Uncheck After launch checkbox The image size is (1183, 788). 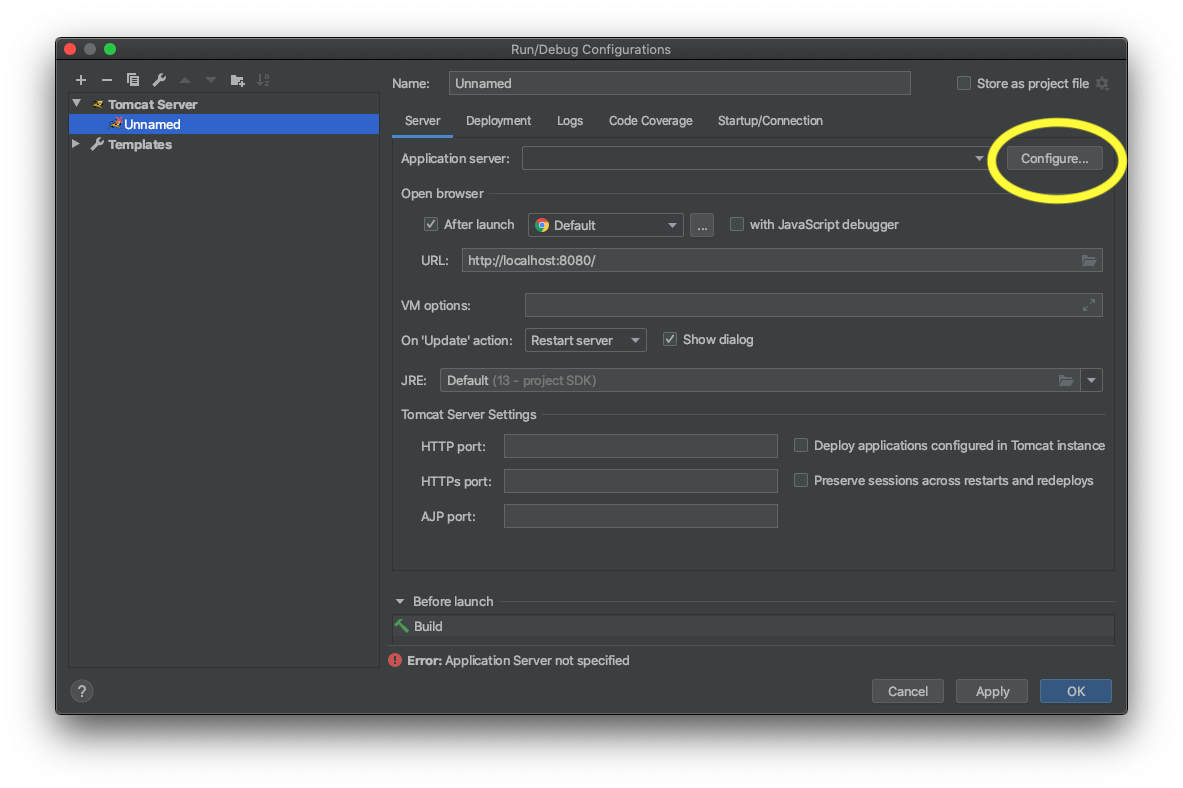click(x=431, y=224)
